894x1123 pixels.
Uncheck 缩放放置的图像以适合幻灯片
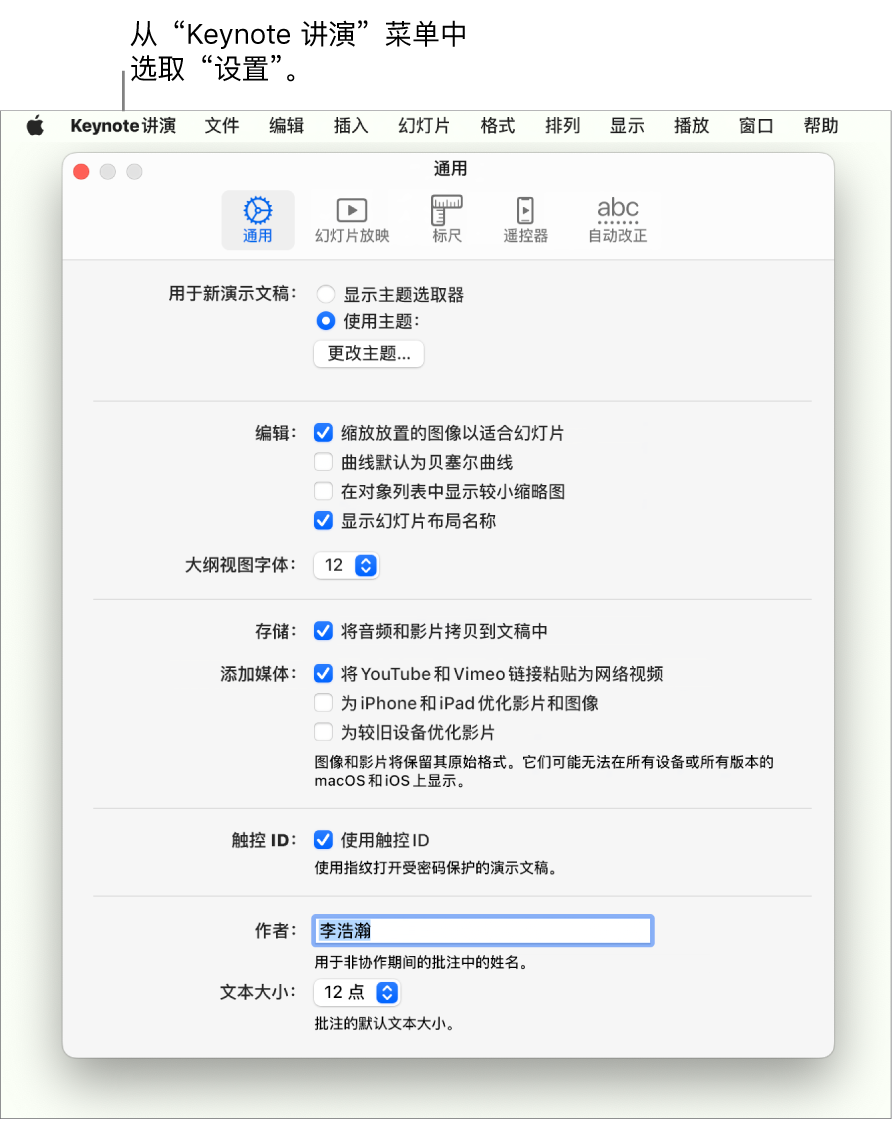(x=324, y=433)
